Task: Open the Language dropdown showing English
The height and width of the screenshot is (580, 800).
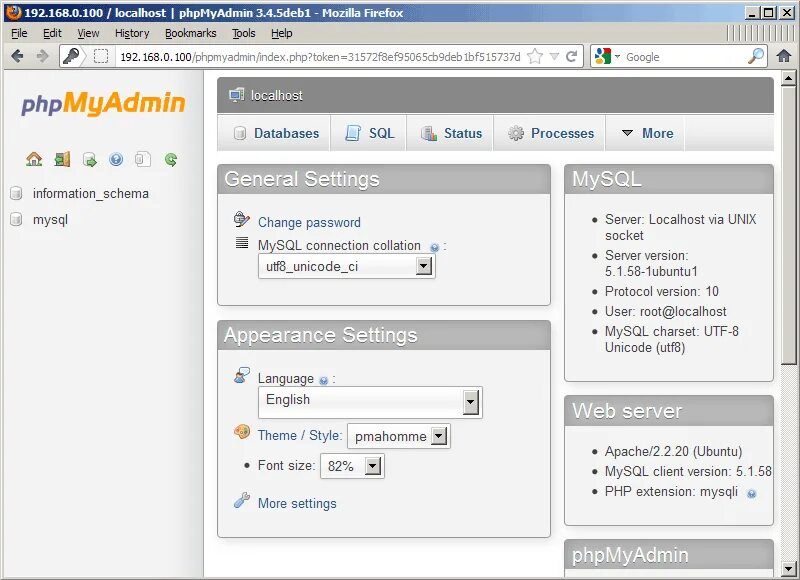Action: 370,402
